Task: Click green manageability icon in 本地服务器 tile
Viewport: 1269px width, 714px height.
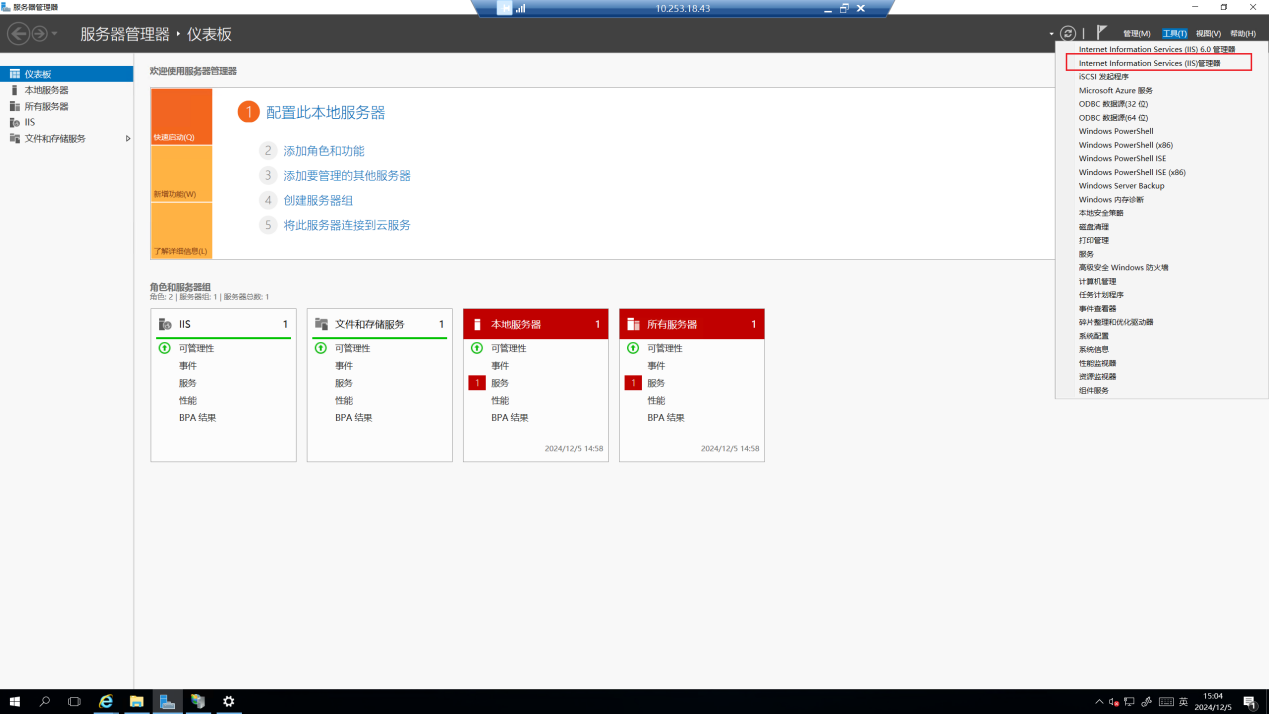Action: pyautogui.click(x=477, y=348)
